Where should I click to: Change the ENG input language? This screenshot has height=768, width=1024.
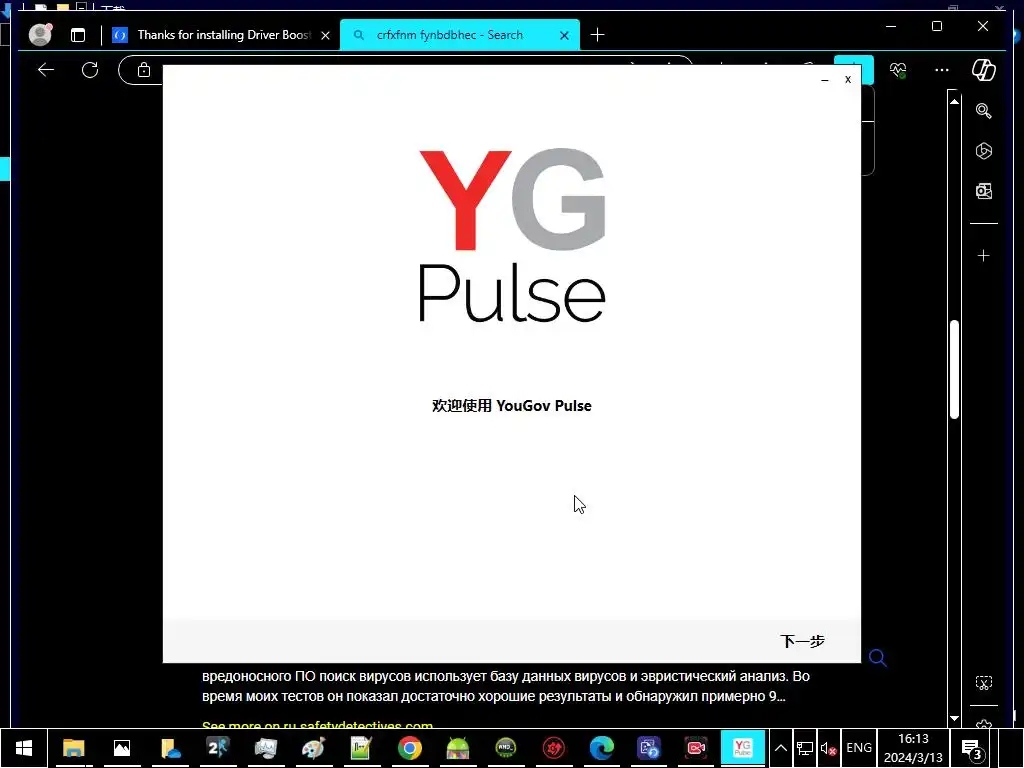(859, 748)
